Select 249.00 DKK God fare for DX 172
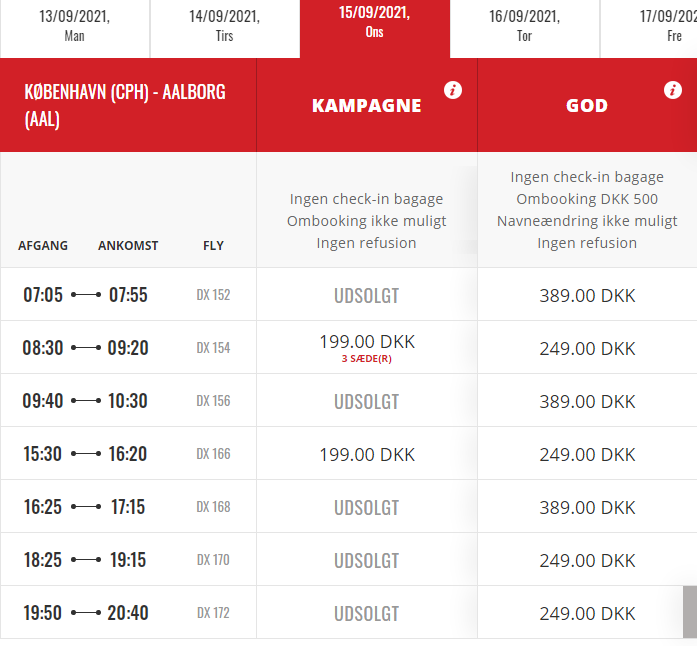 (587, 613)
